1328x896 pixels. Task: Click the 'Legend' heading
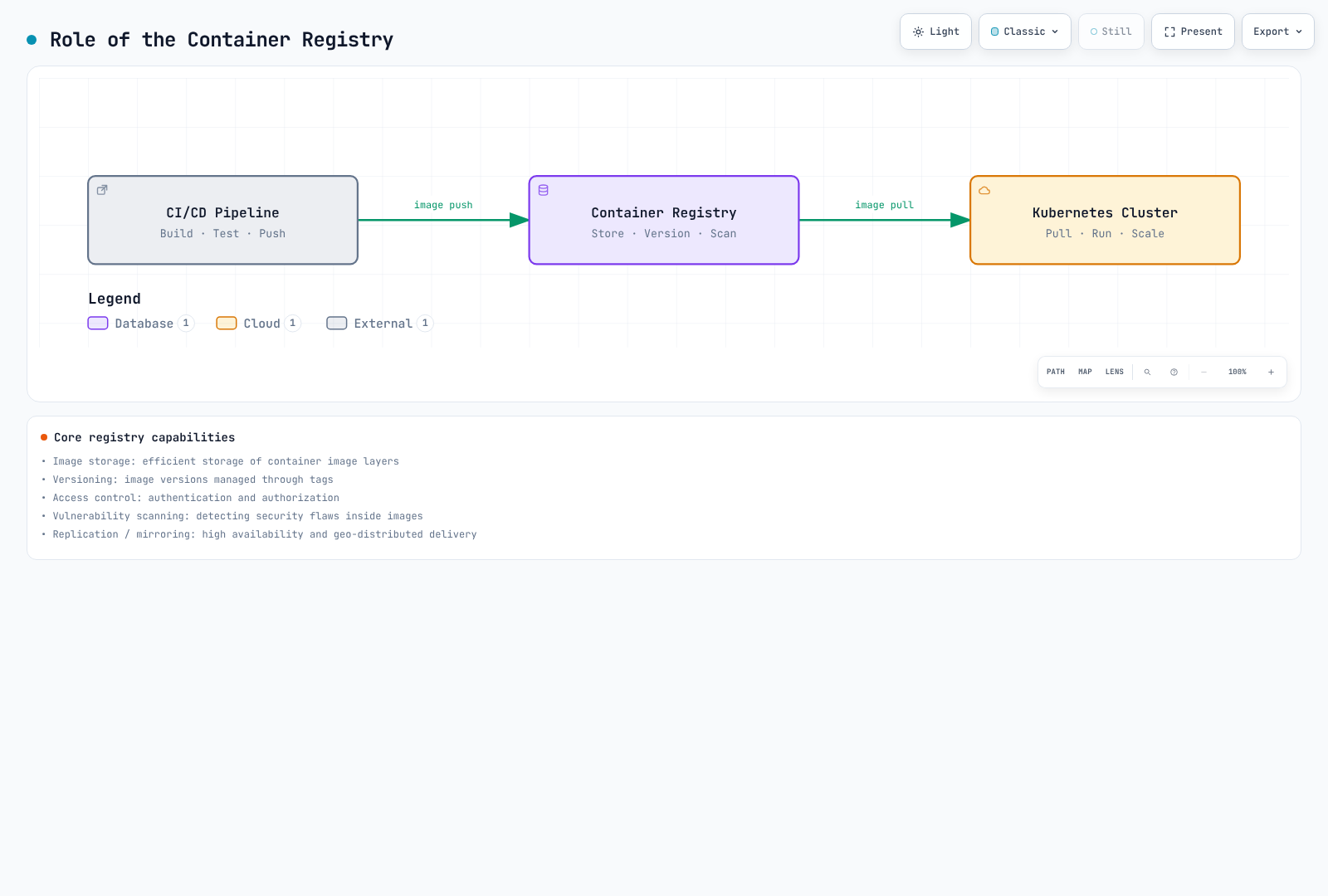point(115,299)
